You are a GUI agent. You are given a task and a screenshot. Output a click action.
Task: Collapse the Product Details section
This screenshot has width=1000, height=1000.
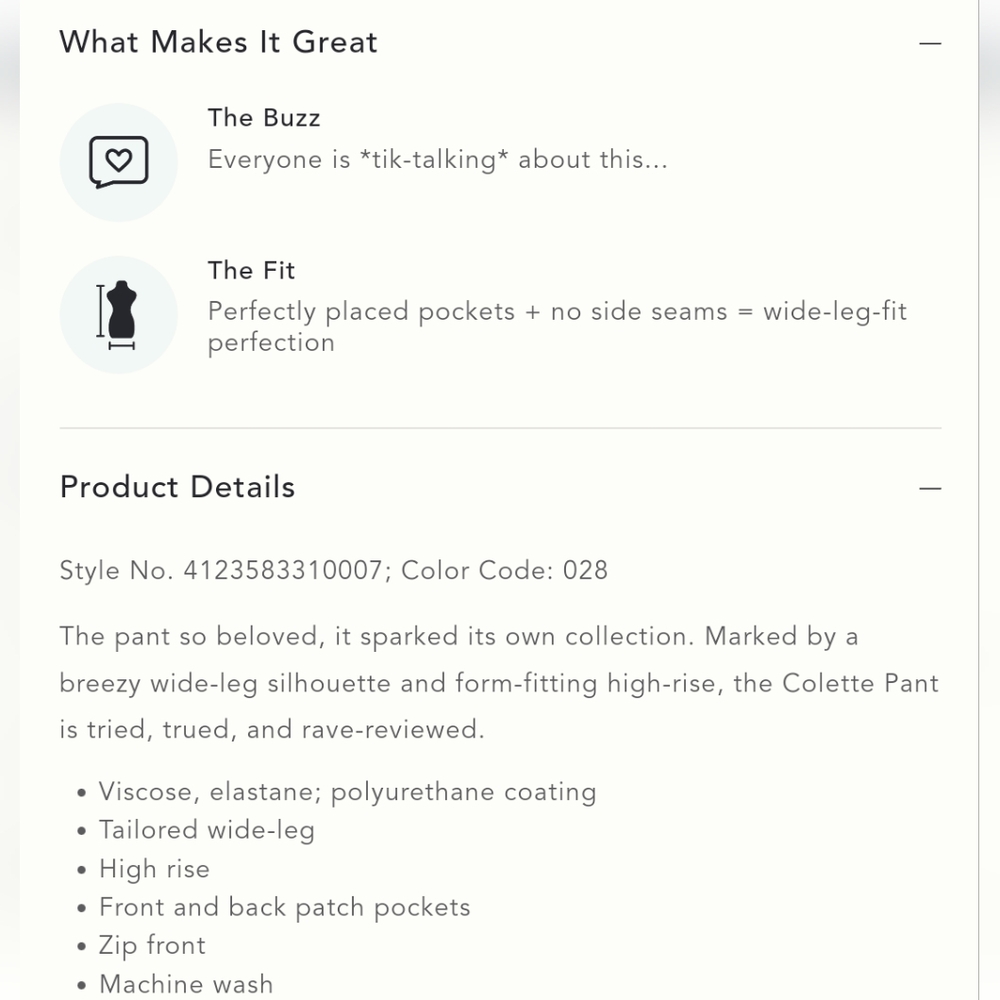(930, 489)
